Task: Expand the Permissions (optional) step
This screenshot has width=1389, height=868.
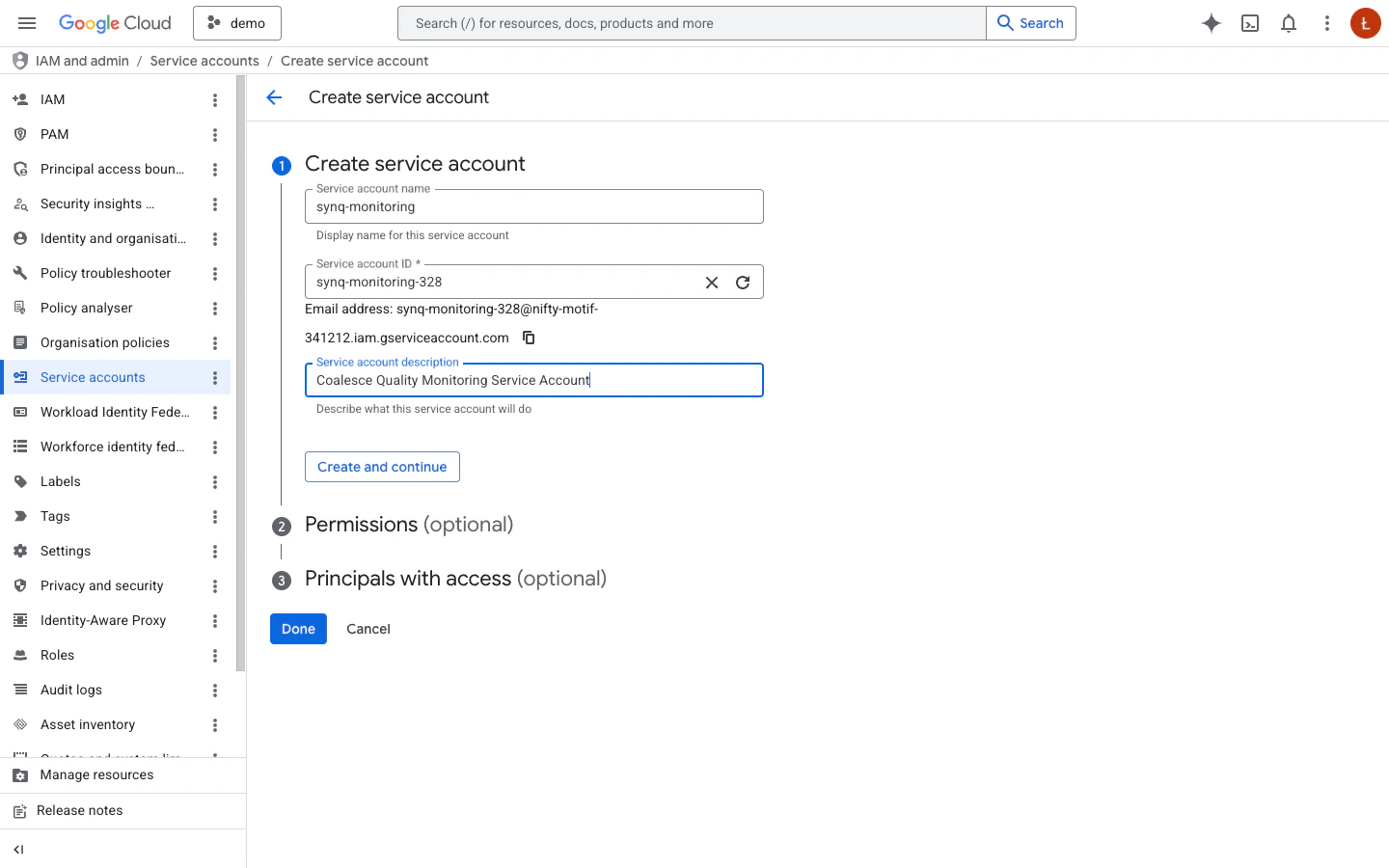Action: click(409, 525)
